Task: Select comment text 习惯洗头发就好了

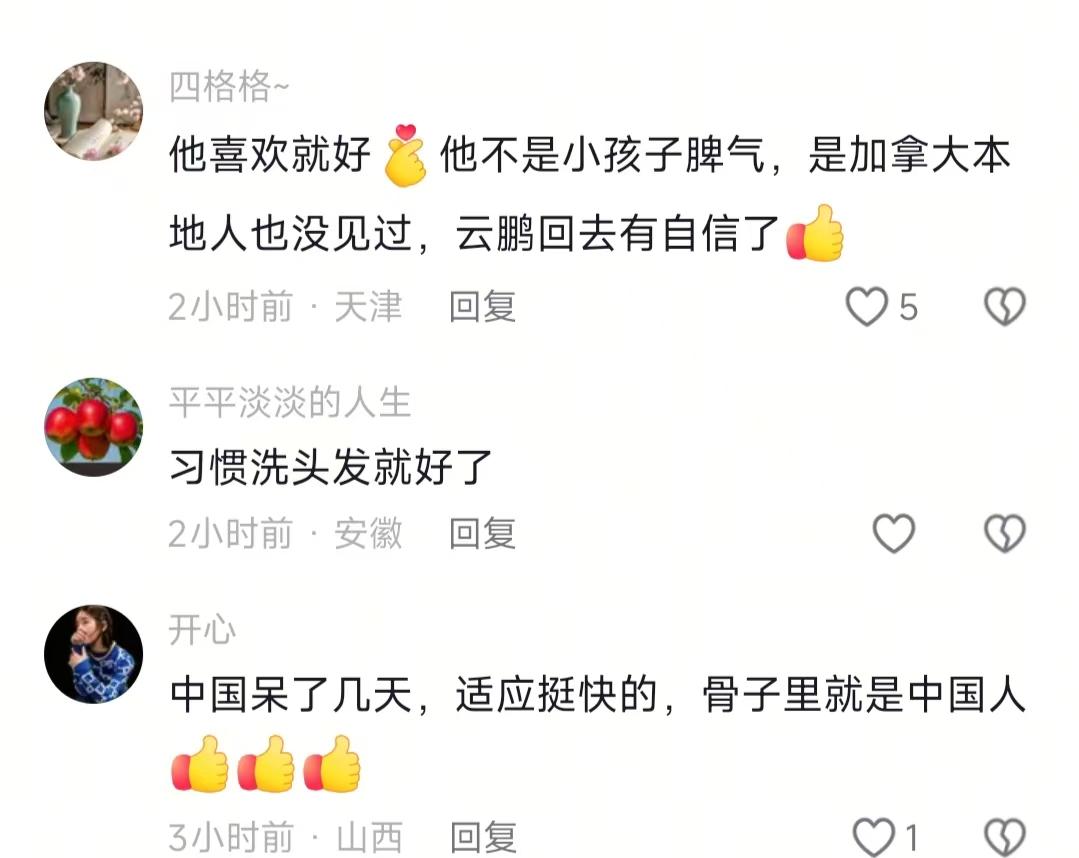Action: [330, 468]
